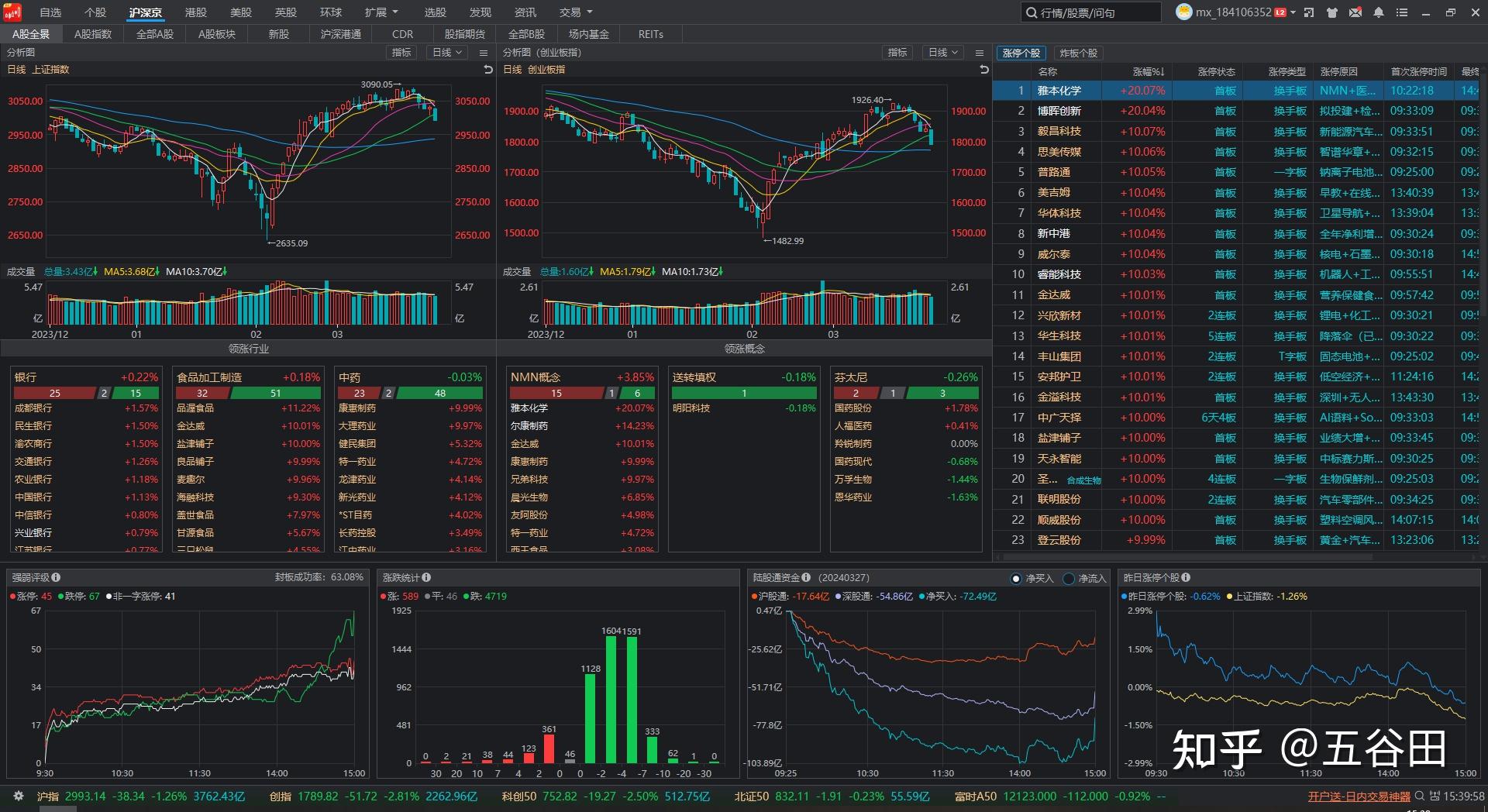
Task: Expand the 扩展 menu dropdown
Action: 381,12
